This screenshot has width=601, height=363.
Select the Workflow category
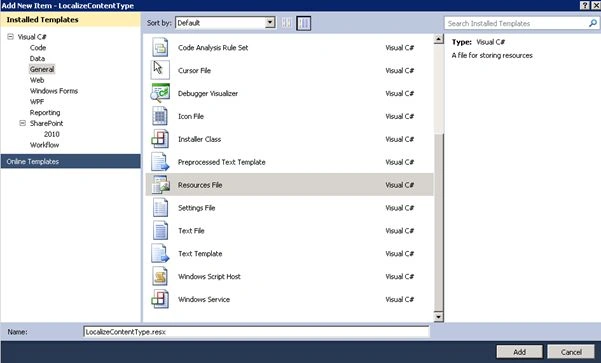tap(44, 145)
